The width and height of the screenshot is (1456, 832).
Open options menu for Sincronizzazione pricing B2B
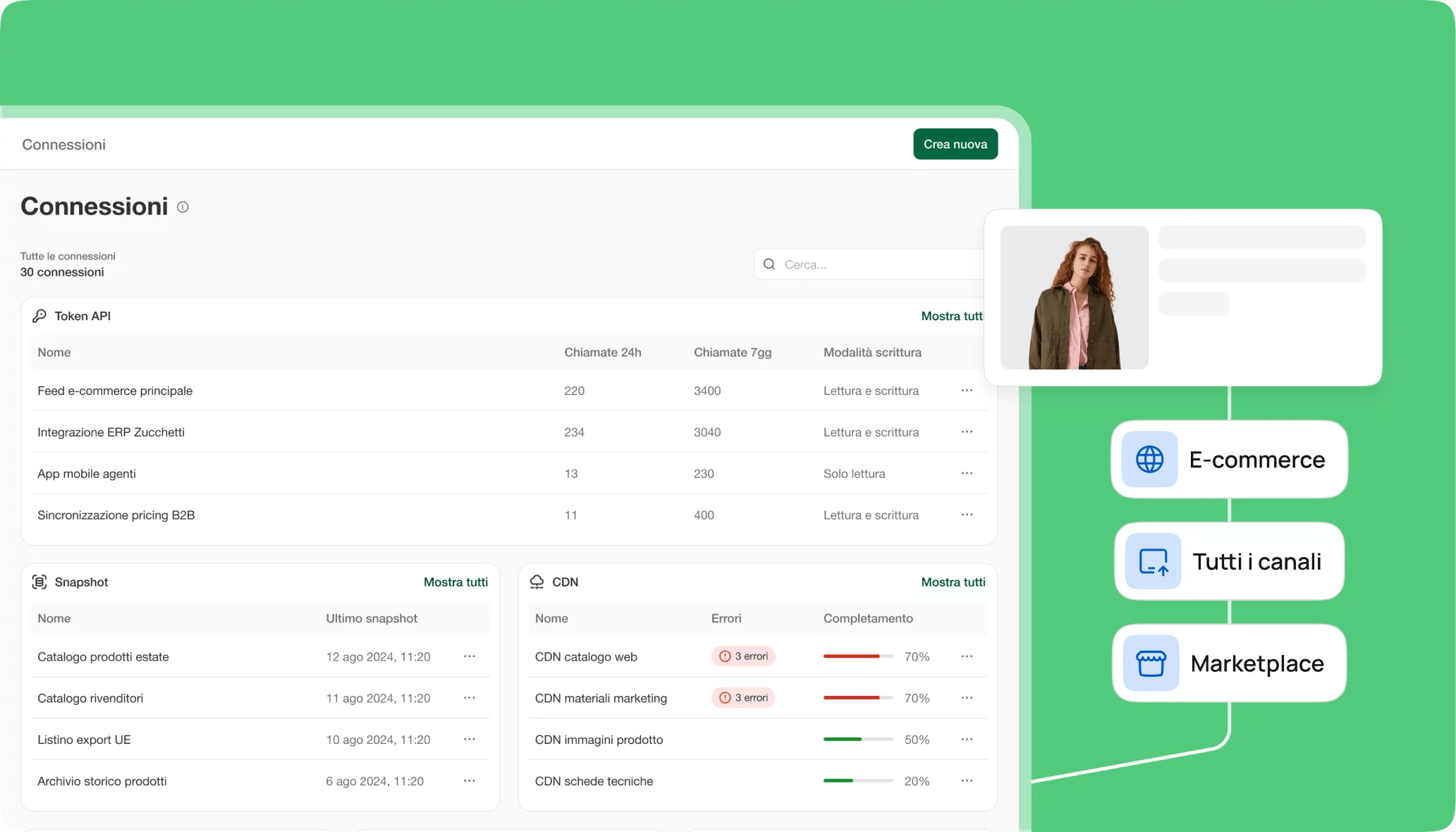[967, 515]
